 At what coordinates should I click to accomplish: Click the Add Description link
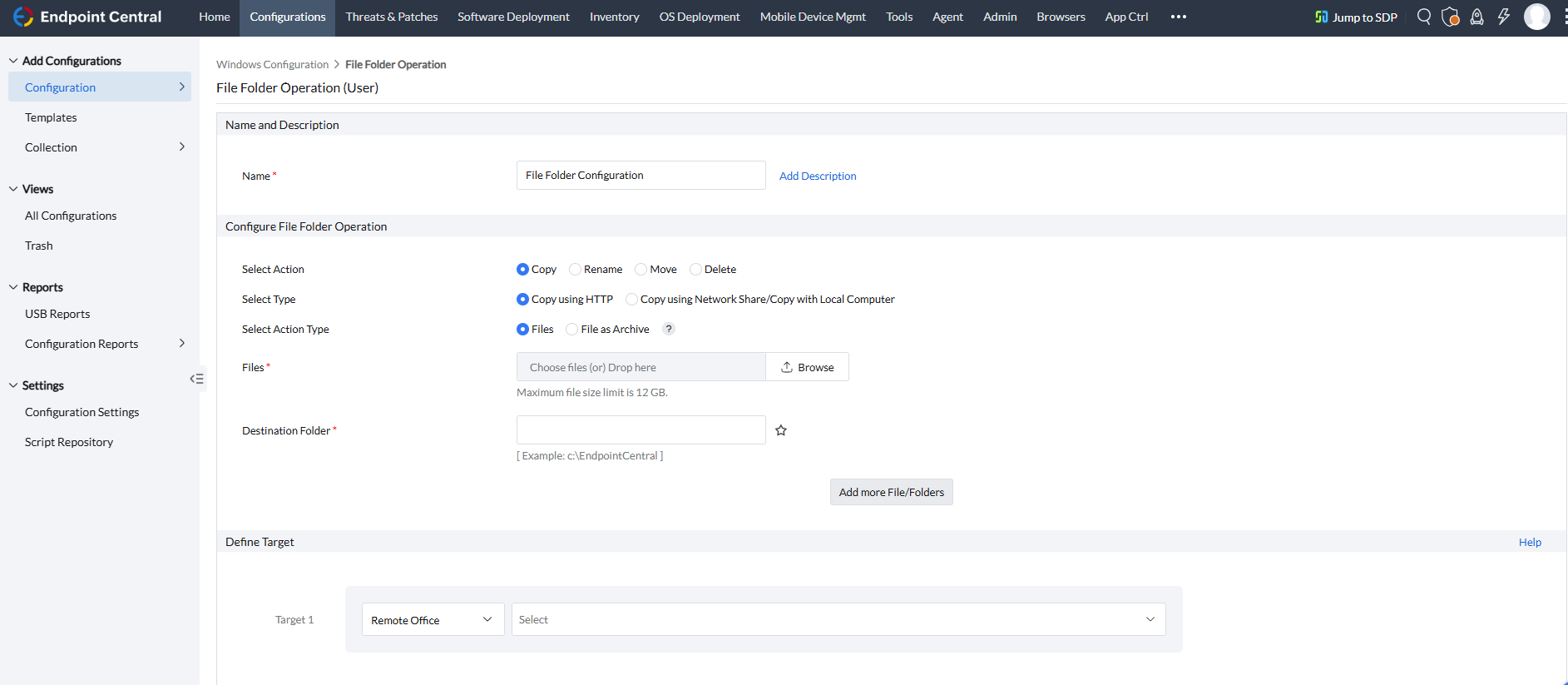817,176
